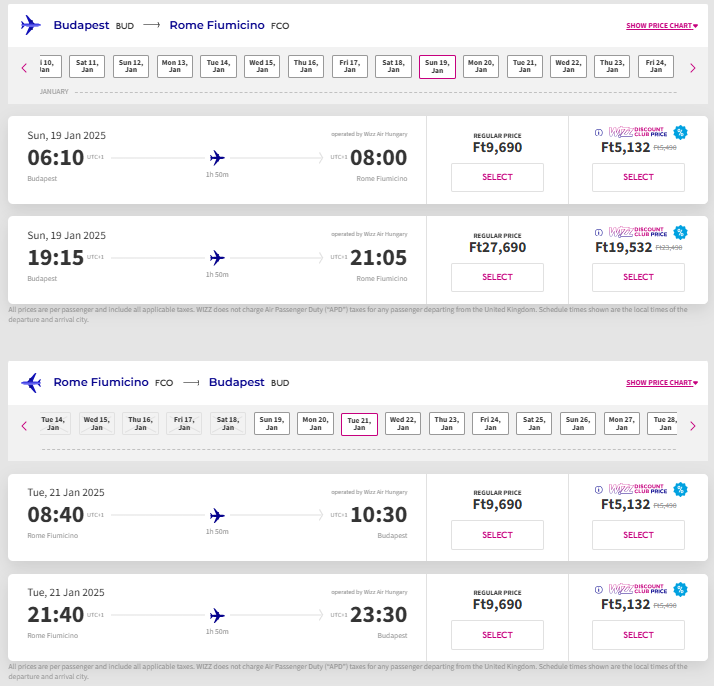The width and height of the screenshot is (714, 686).
Task: Select regular price Ft27,690 for 19:15 flight
Action: [497, 277]
